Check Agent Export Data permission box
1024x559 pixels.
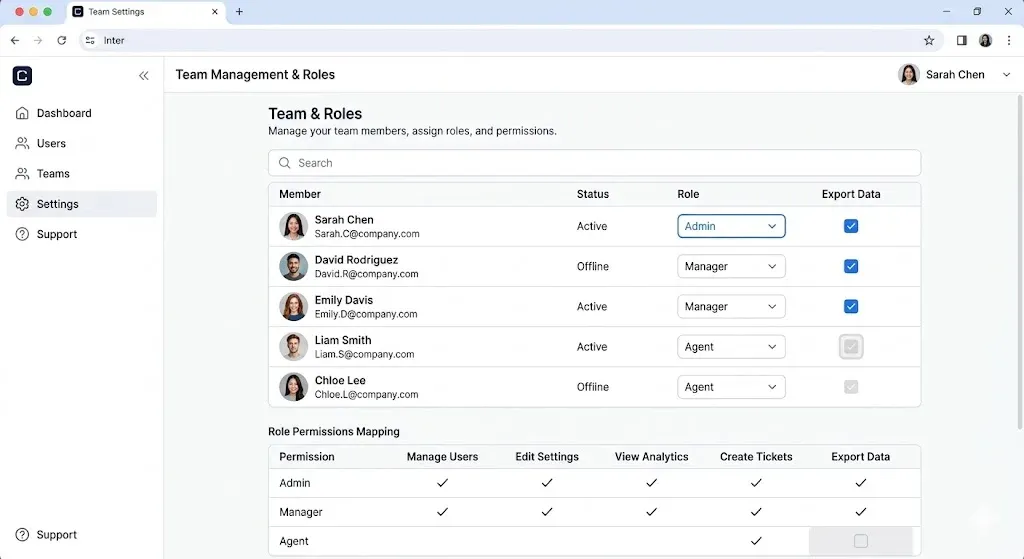click(x=861, y=541)
